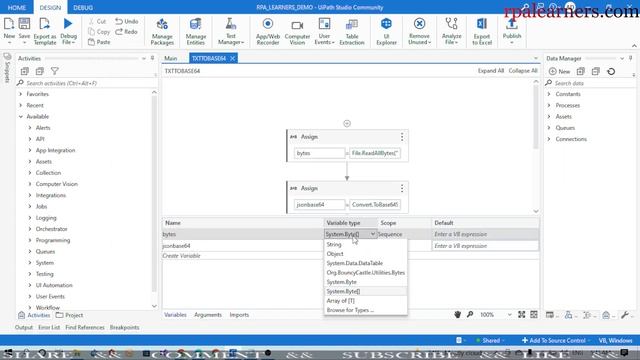Refresh the Data Manager panel
This screenshot has height=360, width=640.
[x=611, y=71]
